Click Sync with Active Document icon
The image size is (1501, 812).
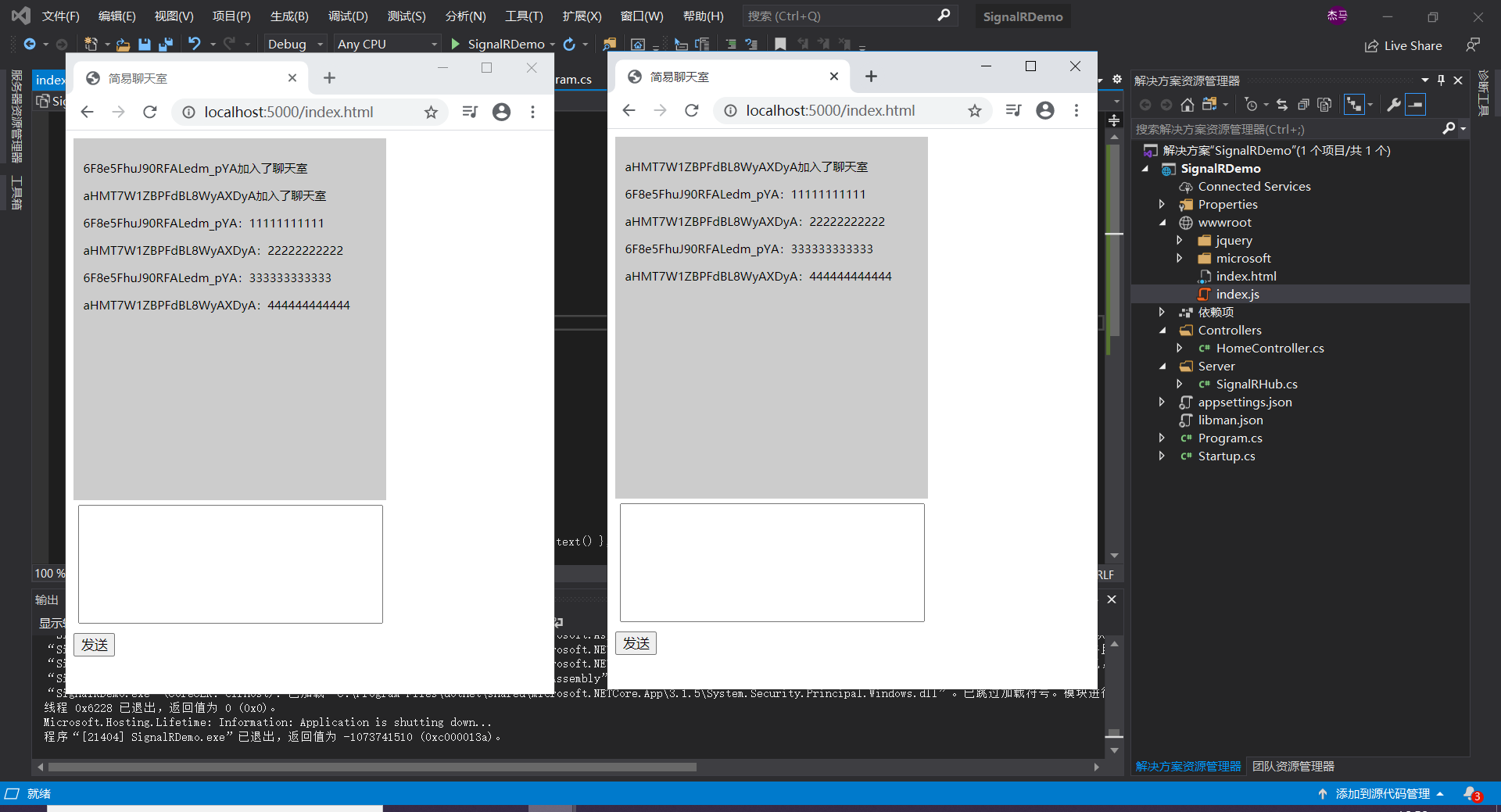click(x=1282, y=105)
